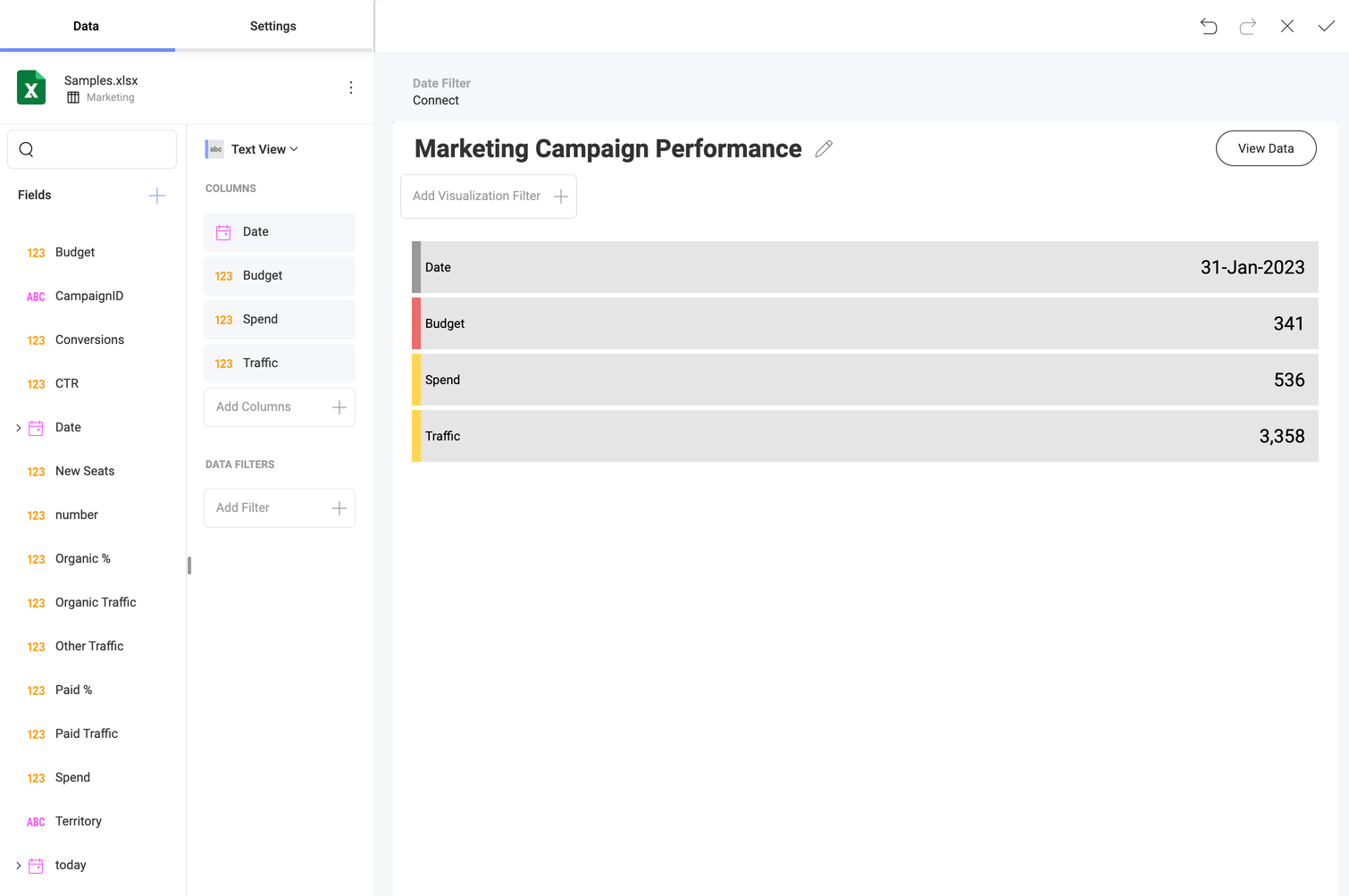Click 123 icon beside Traffic column
Viewport: 1349px width, 896px height.
(x=223, y=364)
